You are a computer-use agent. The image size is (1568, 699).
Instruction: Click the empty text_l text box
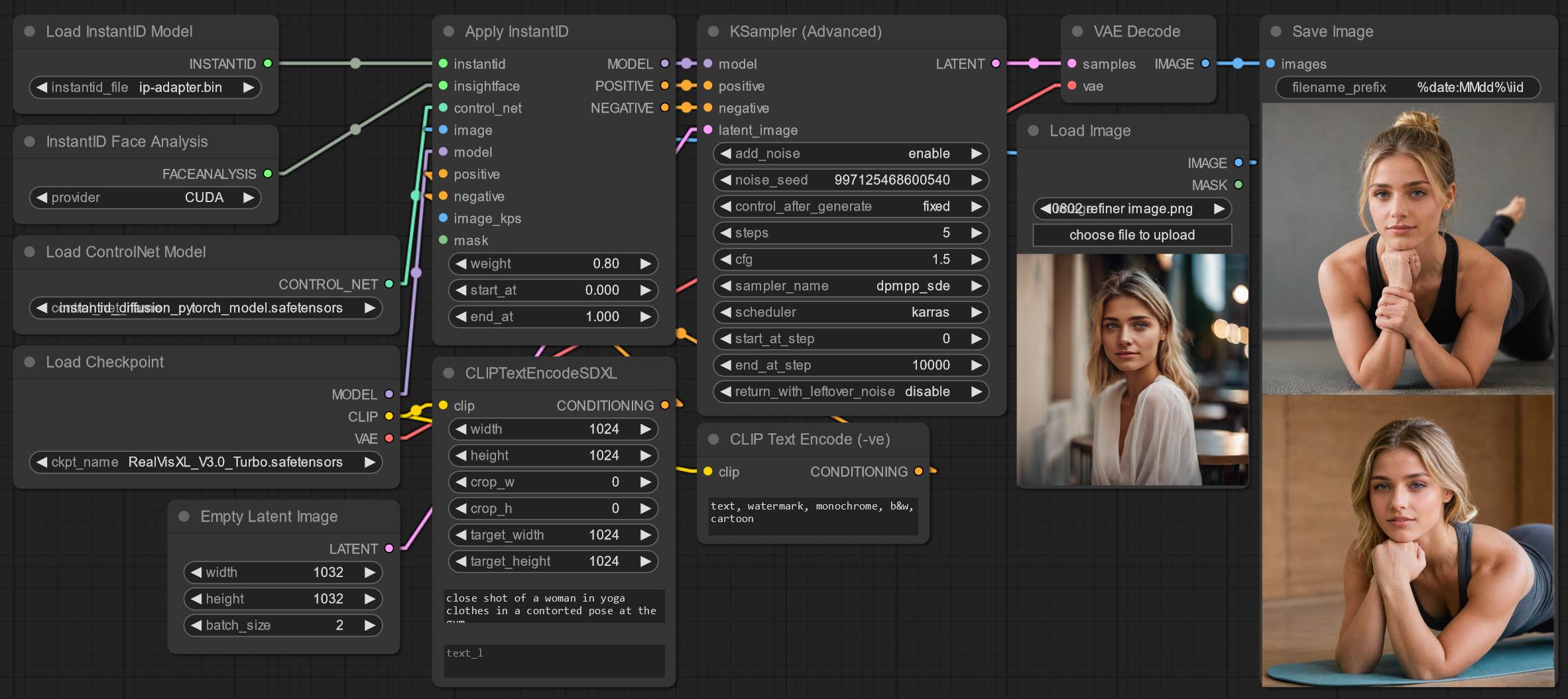[554, 661]
